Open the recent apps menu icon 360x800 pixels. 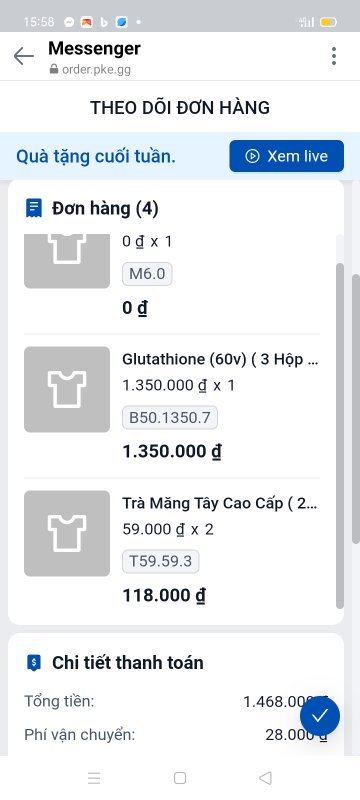[x=94, y=778]
